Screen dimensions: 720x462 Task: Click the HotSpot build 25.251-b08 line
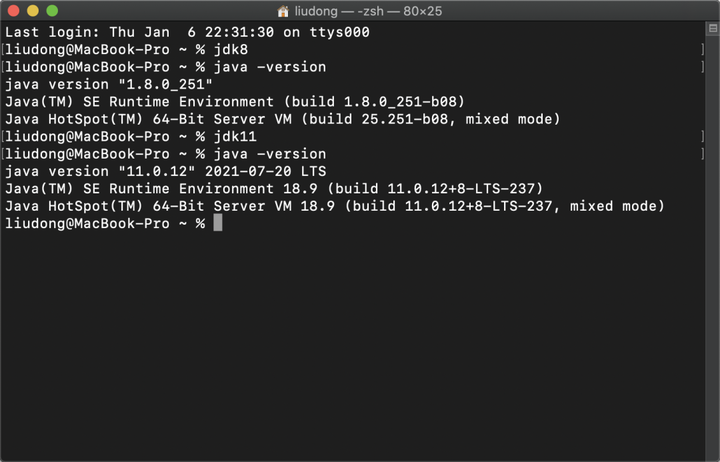[283, 119]
